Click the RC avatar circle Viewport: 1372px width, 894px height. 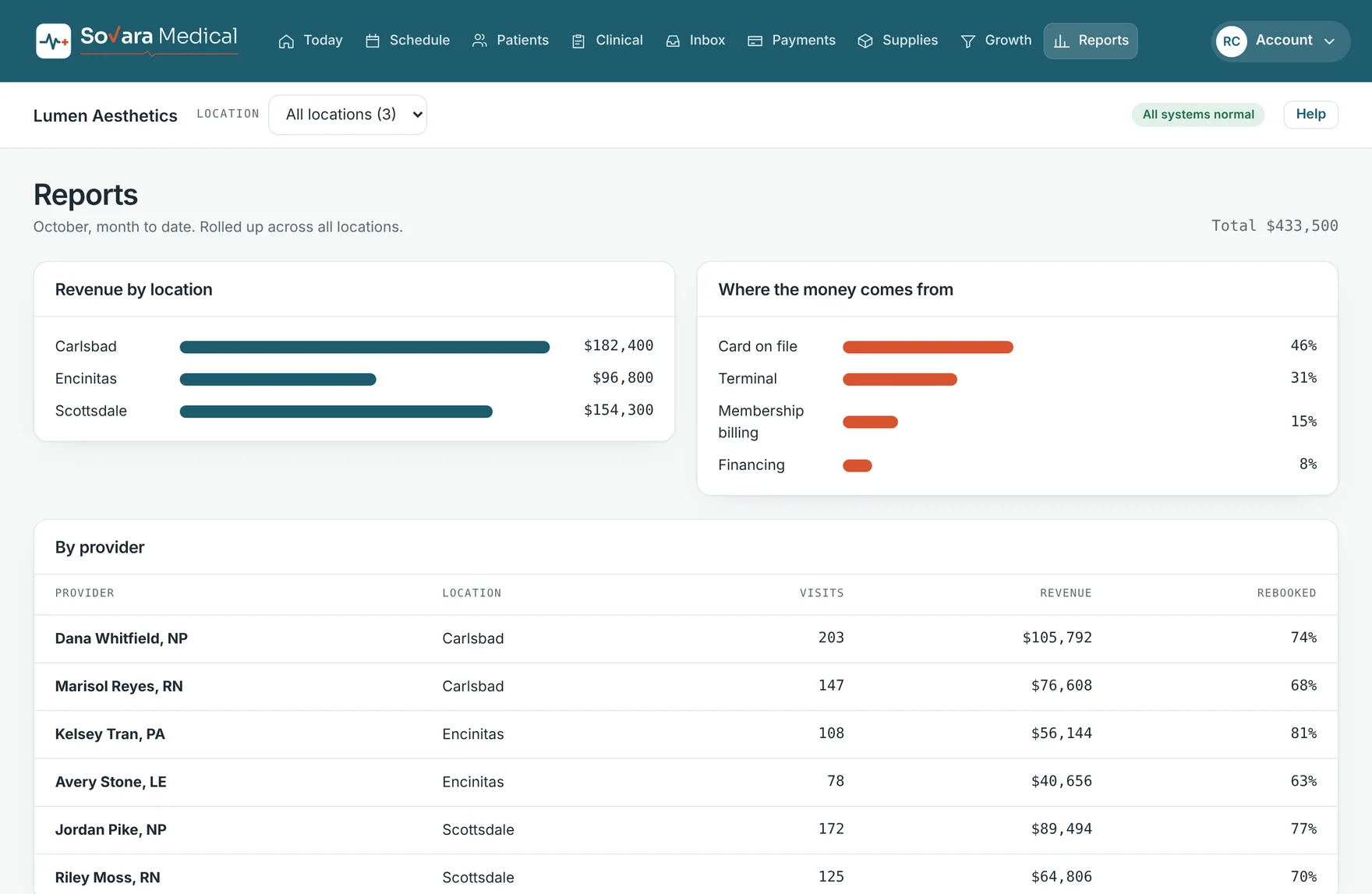1232,41
